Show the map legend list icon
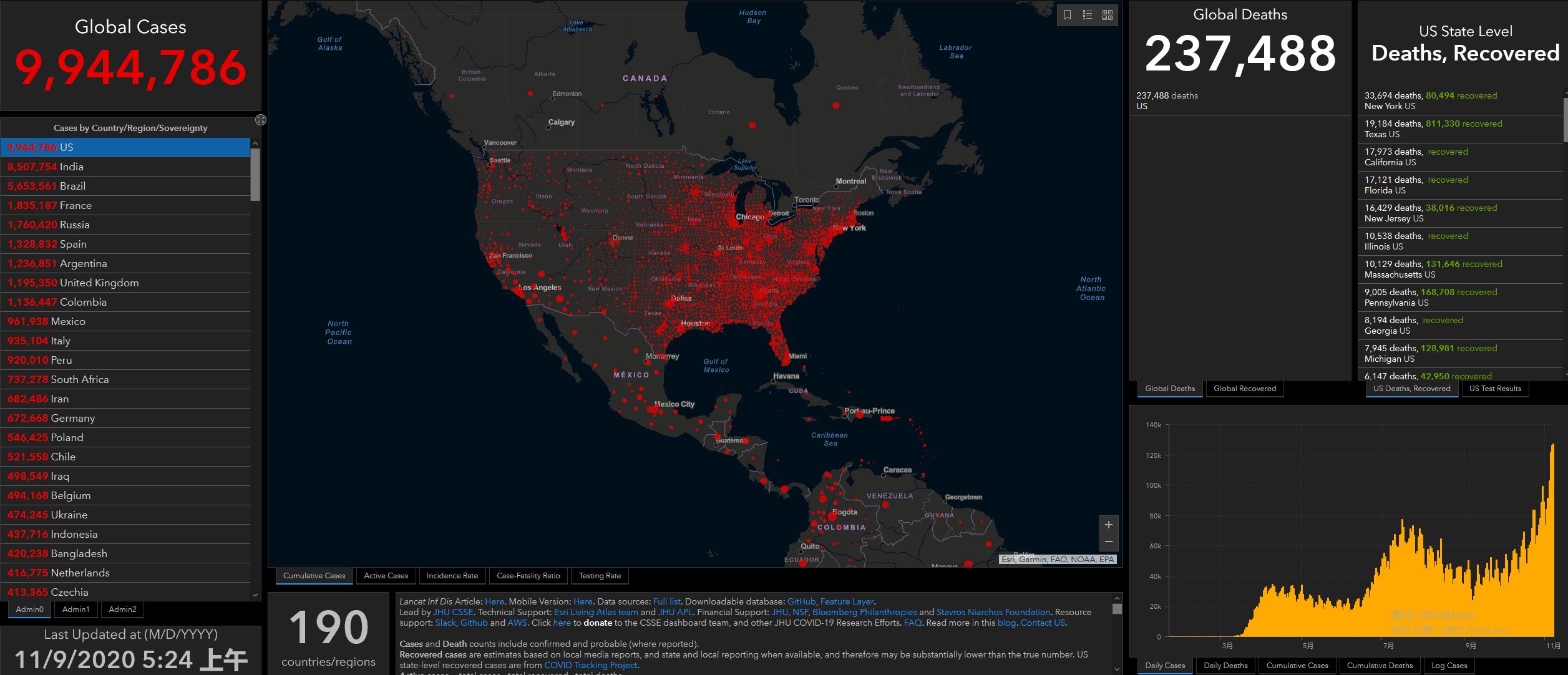Image resolution: width=1568 pixels, height=675 pixels. click(1088, 15)
